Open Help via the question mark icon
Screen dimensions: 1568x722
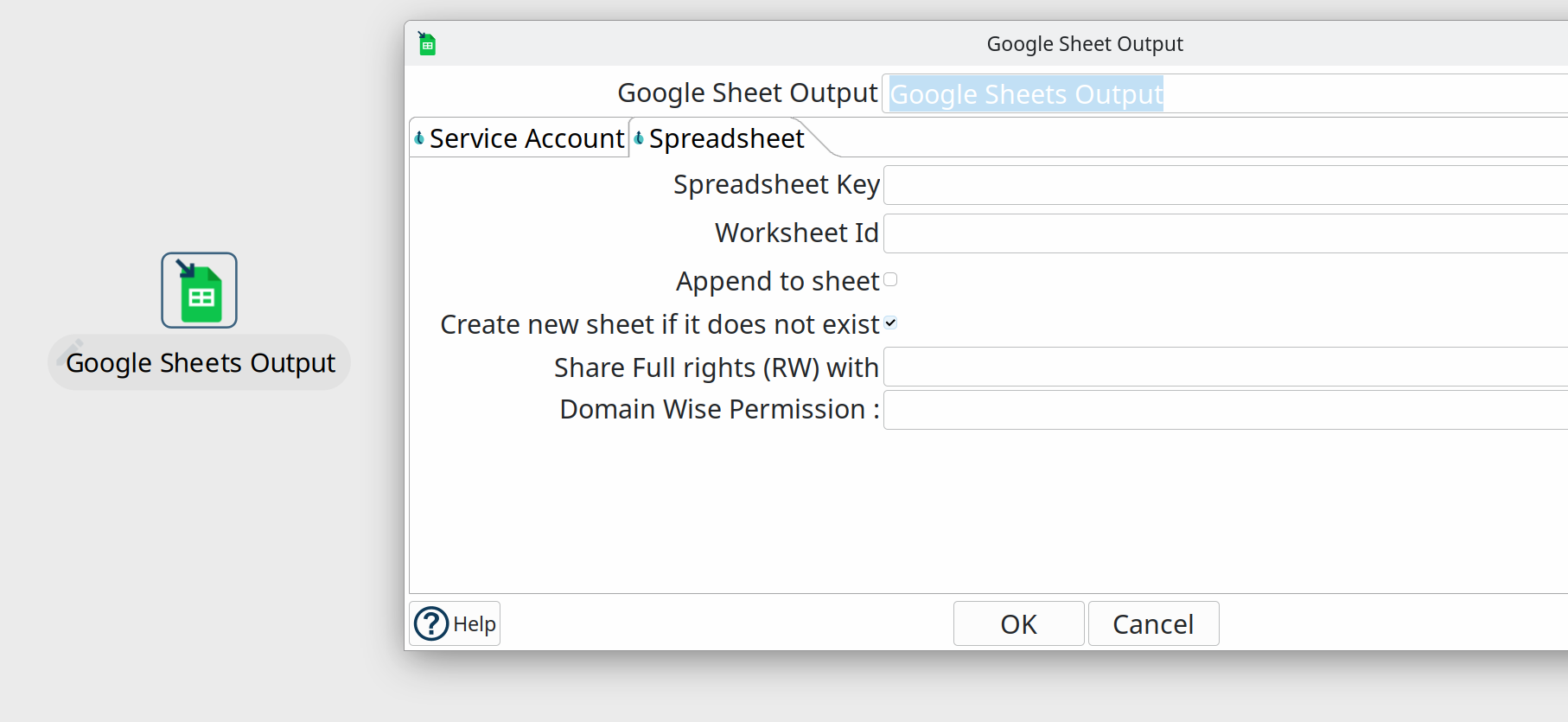tap(431, 623)
